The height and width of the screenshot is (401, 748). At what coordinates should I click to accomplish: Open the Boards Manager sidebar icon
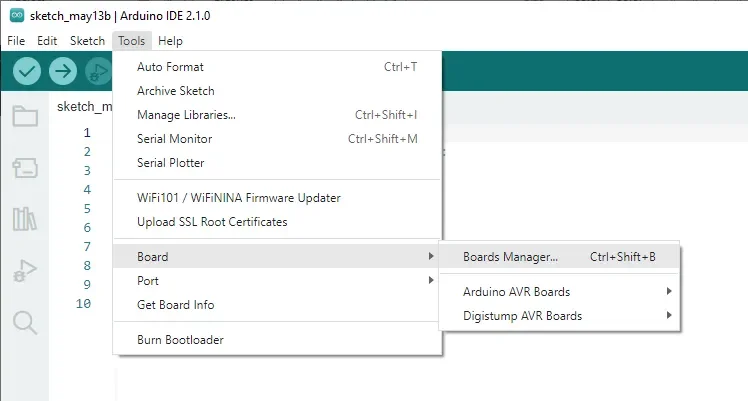tap(25, 168)
